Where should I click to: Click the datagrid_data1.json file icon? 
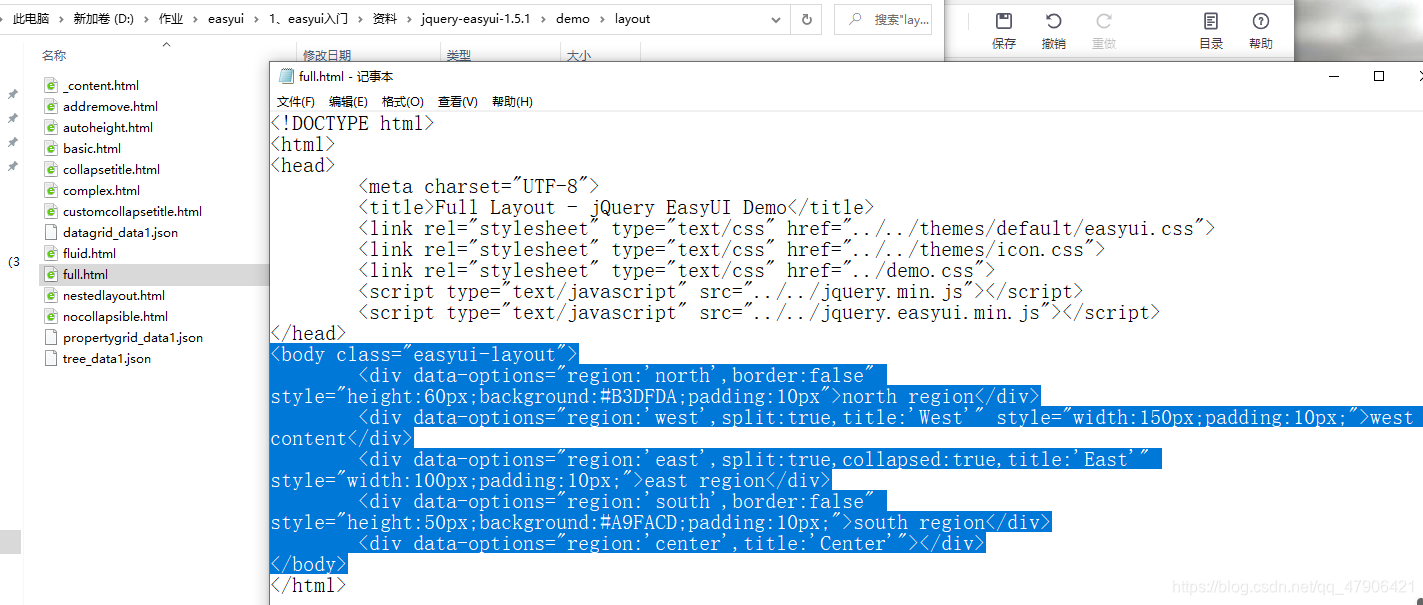[x=51, y=232]
